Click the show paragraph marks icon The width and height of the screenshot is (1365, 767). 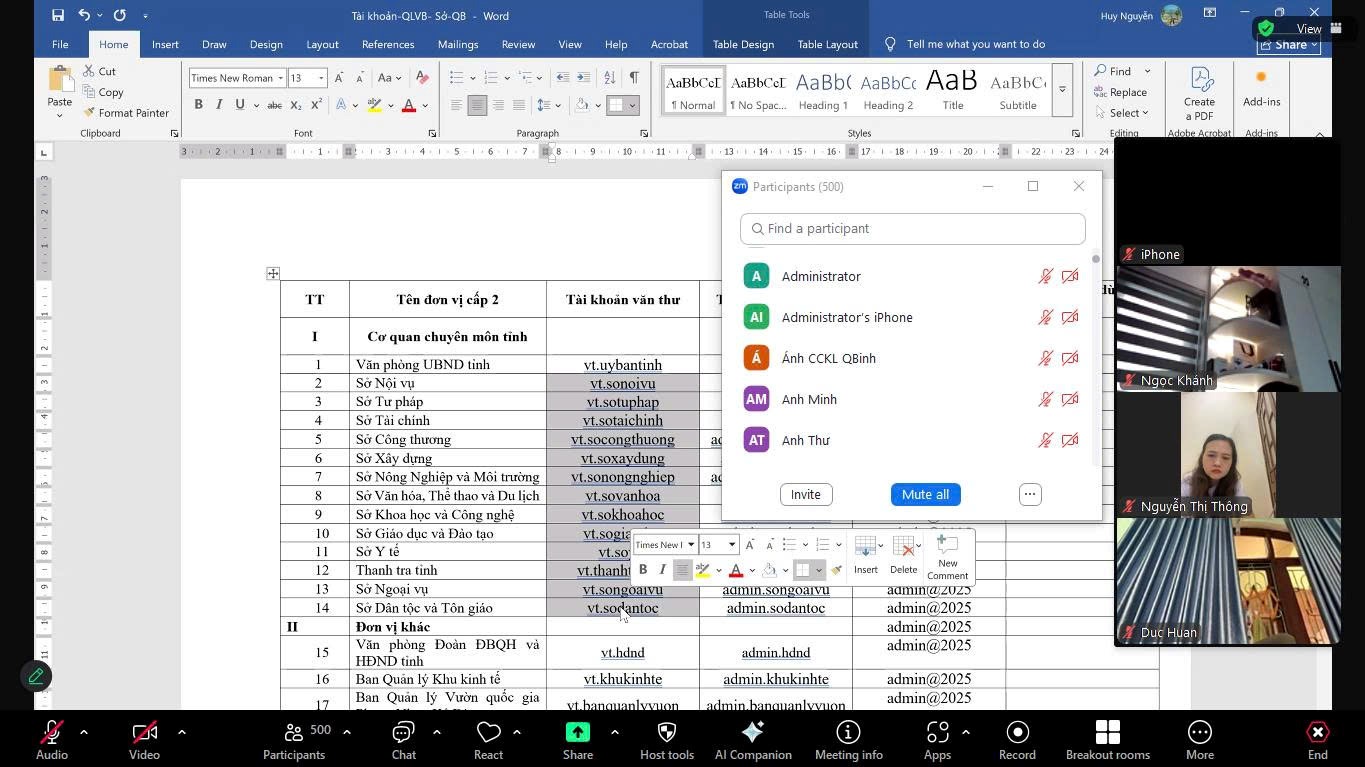[634, 78]
